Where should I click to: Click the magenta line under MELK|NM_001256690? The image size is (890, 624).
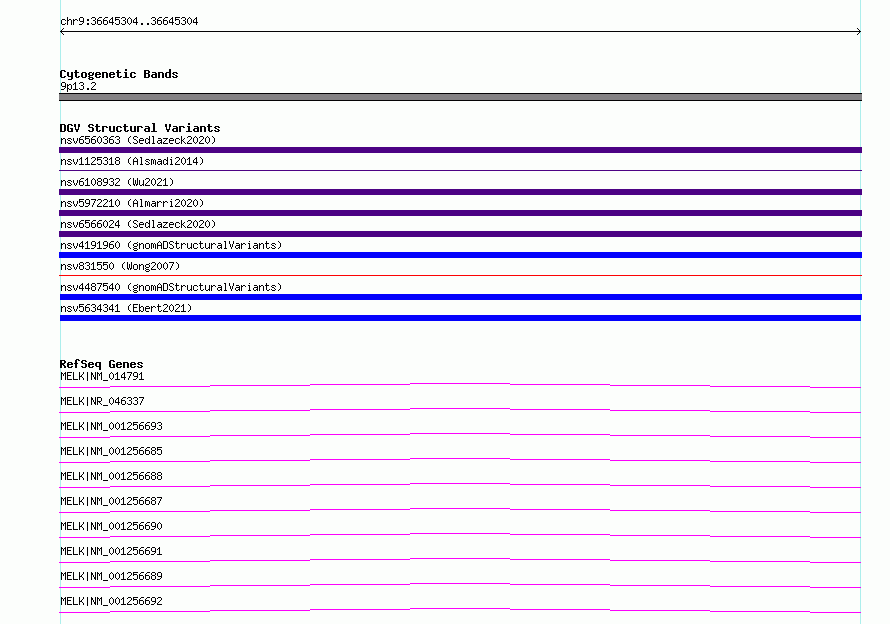(460, 535)
